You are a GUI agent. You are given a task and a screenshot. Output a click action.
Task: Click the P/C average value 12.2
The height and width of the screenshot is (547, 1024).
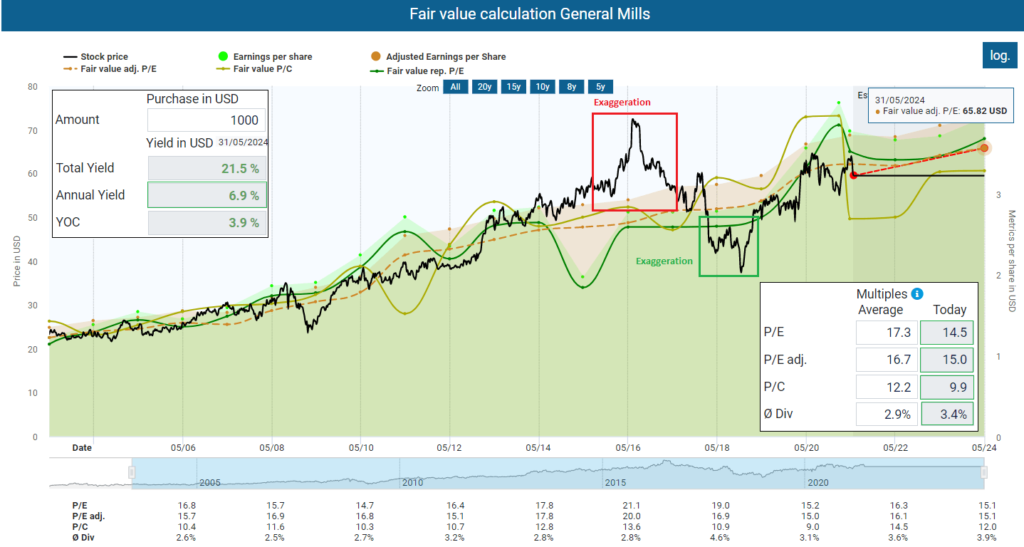[886, 387]
